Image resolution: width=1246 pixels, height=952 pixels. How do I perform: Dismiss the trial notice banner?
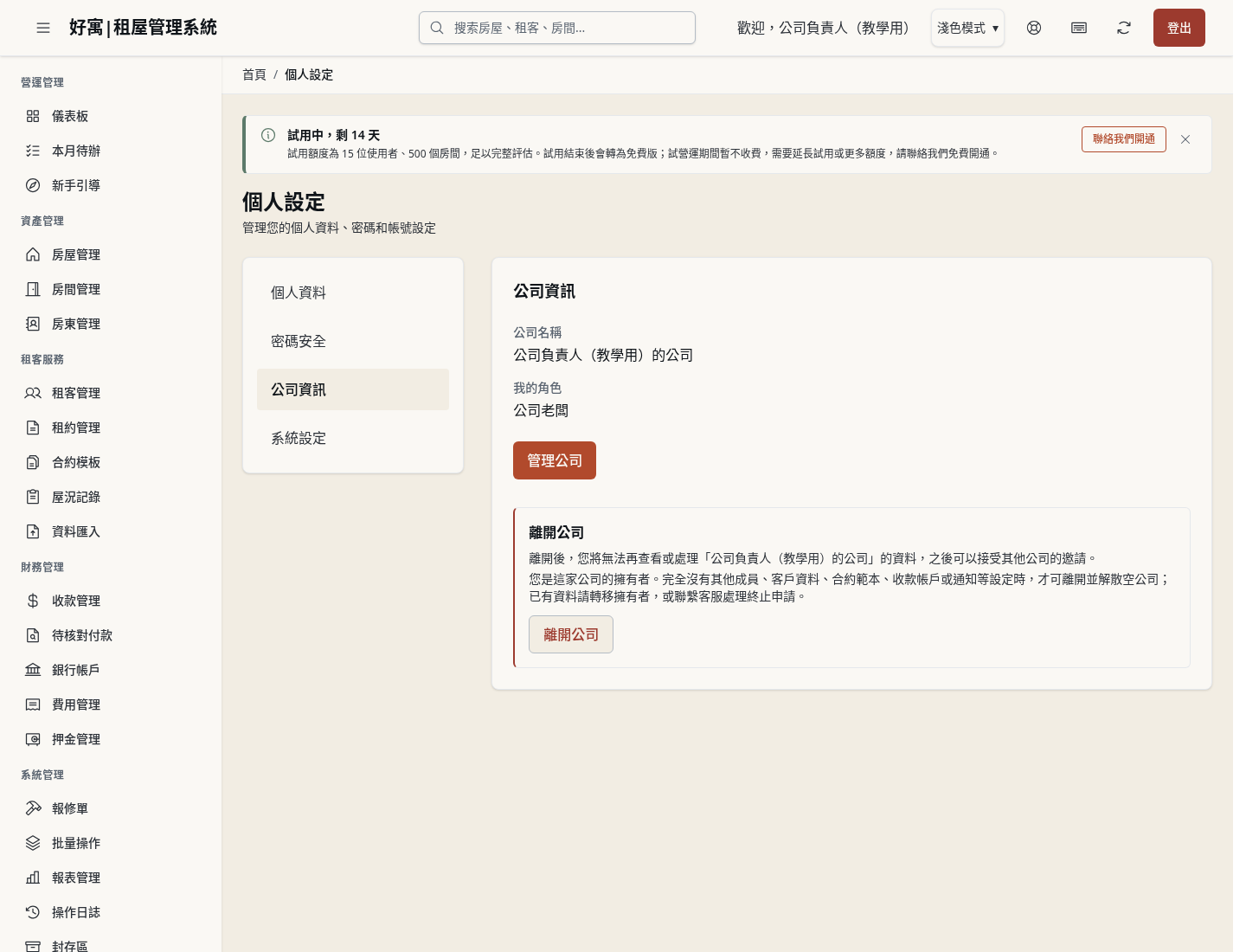pyautogui.click(x=1185, y=139)
